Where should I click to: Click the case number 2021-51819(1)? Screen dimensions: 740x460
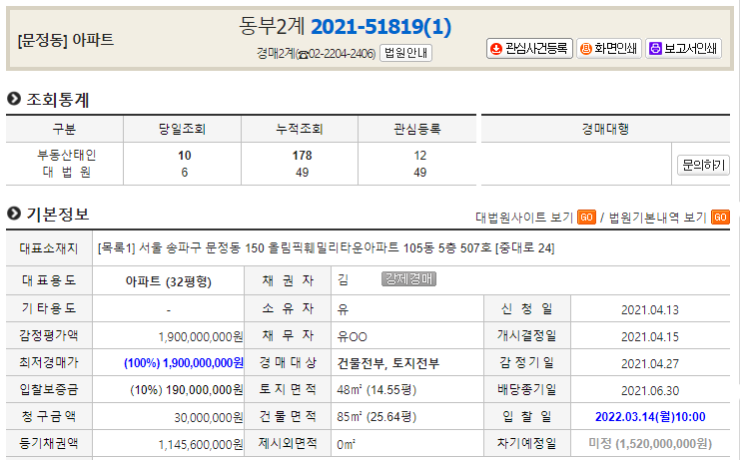click(x=381, y=26)
